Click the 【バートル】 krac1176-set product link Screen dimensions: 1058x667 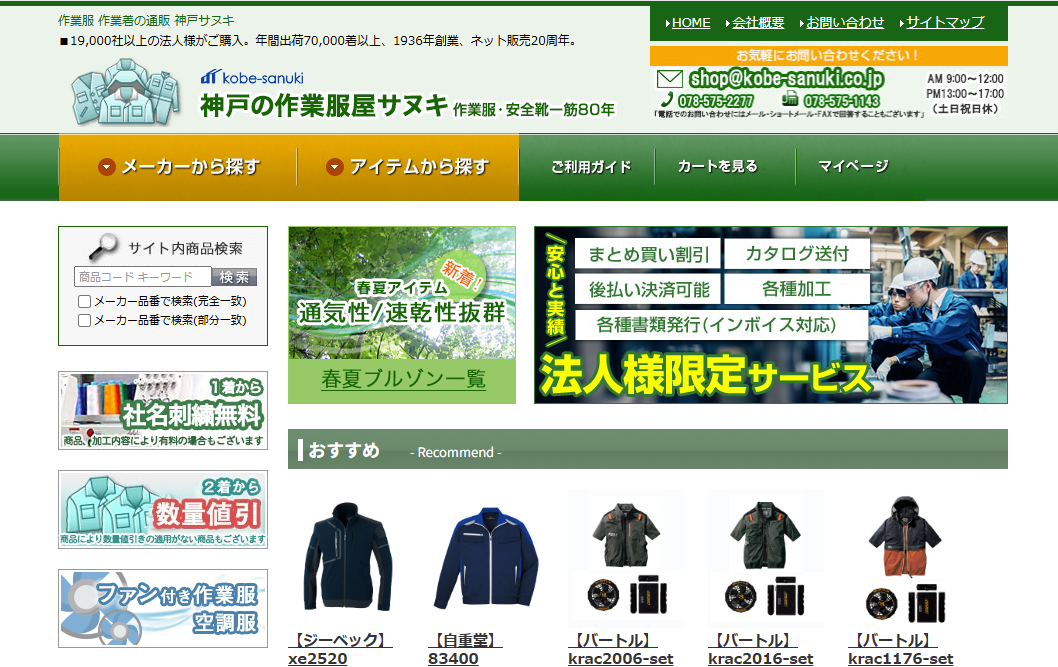coord(901,649)
